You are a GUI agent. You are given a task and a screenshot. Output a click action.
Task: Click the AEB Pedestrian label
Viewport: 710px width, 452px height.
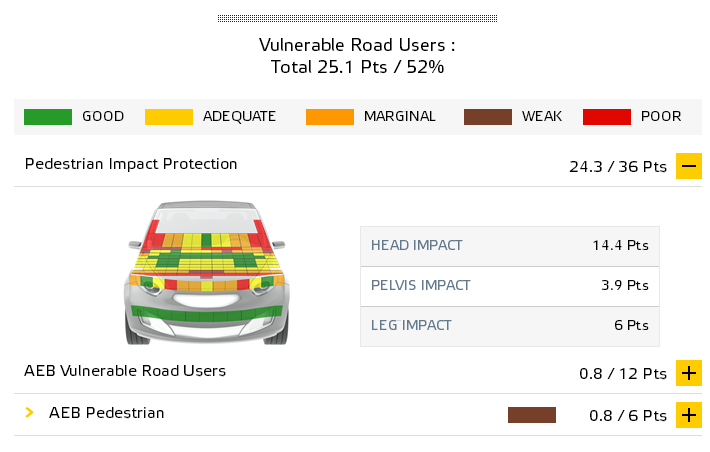tap(106, 413)
